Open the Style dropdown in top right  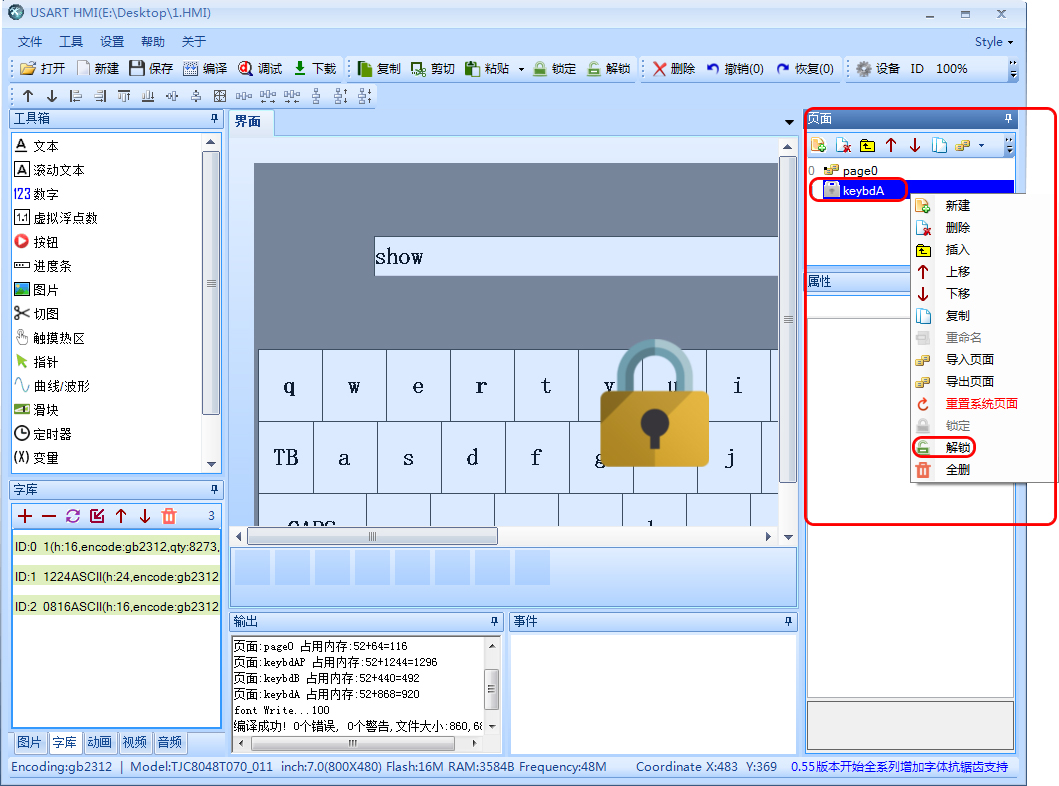pyautogui.click(x=993, y=42)
